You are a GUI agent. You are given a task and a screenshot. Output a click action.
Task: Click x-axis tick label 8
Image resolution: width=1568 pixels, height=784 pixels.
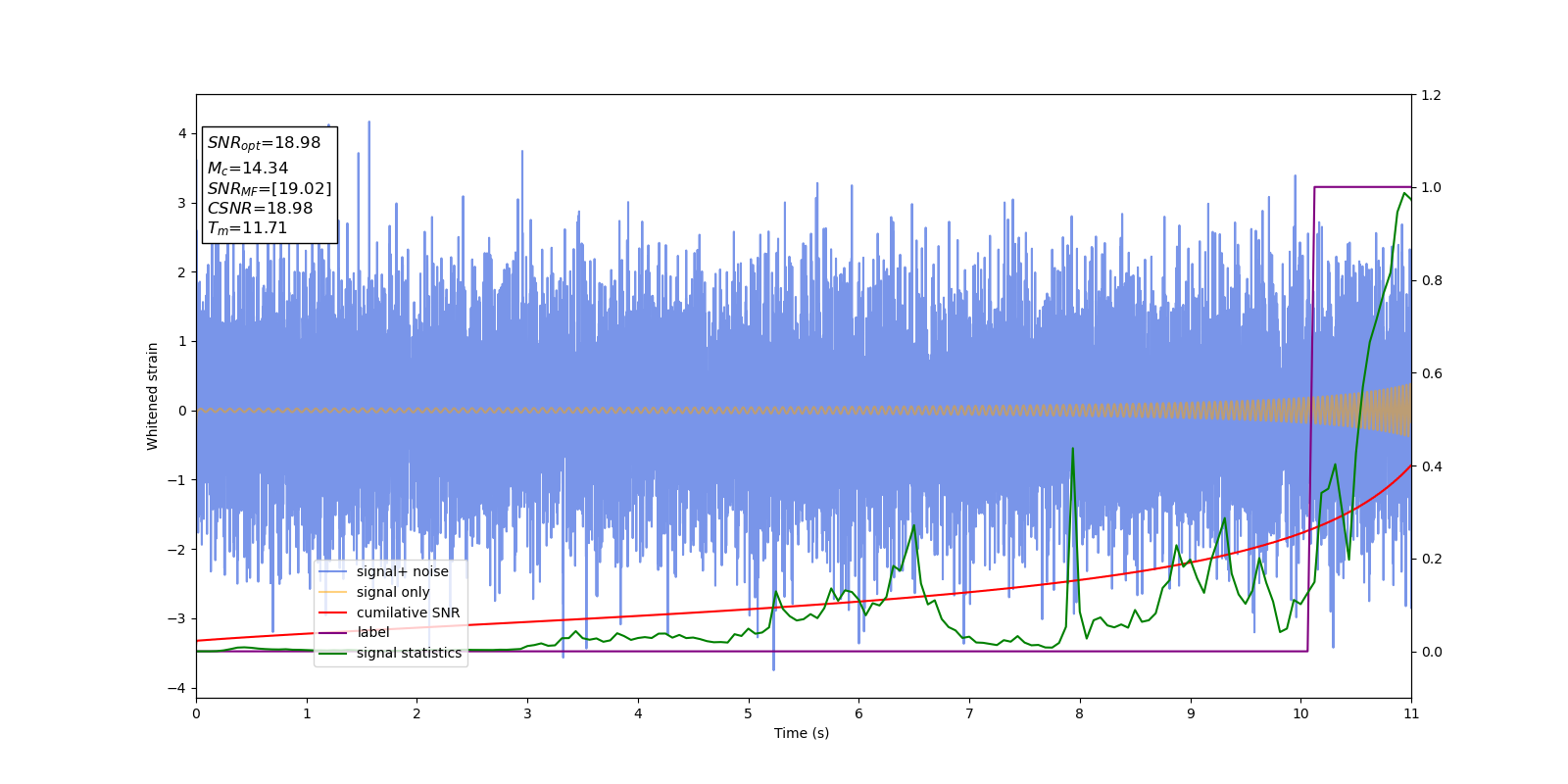1080,713
